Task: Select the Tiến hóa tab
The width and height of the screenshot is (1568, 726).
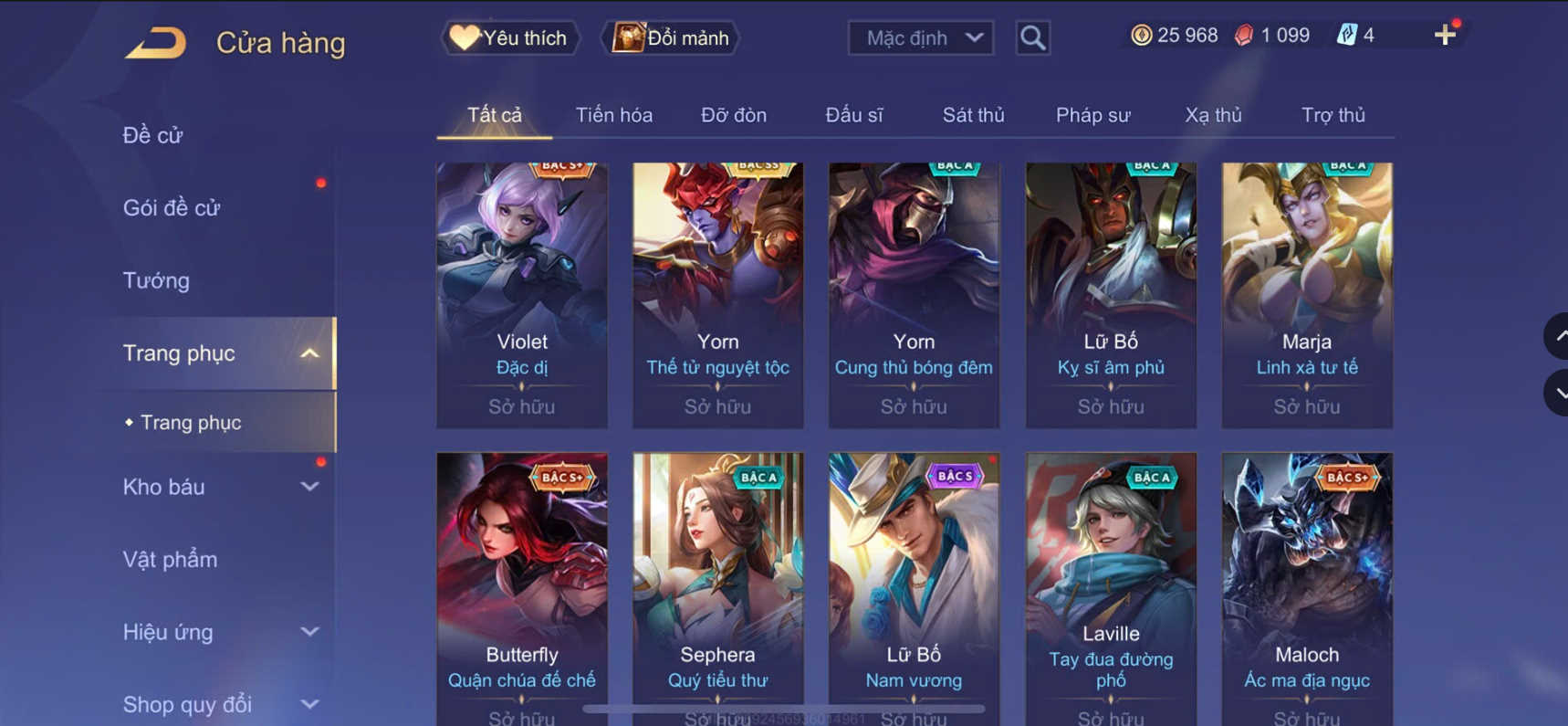Action: [x=613, y=115]
